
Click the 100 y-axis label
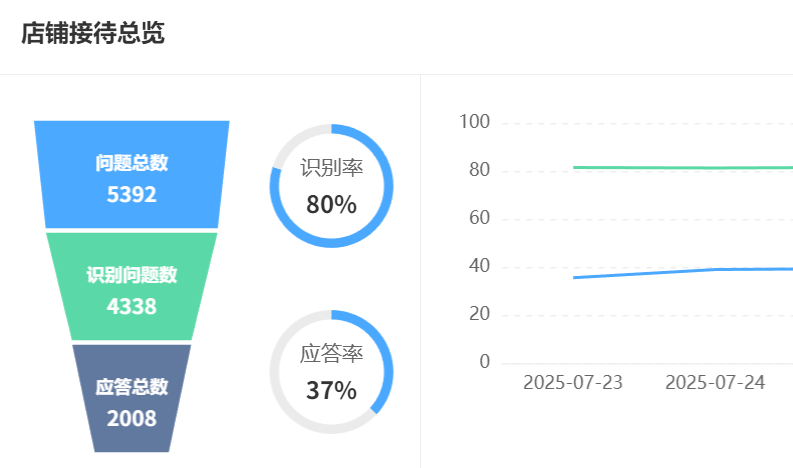click(x=474, y=122)
